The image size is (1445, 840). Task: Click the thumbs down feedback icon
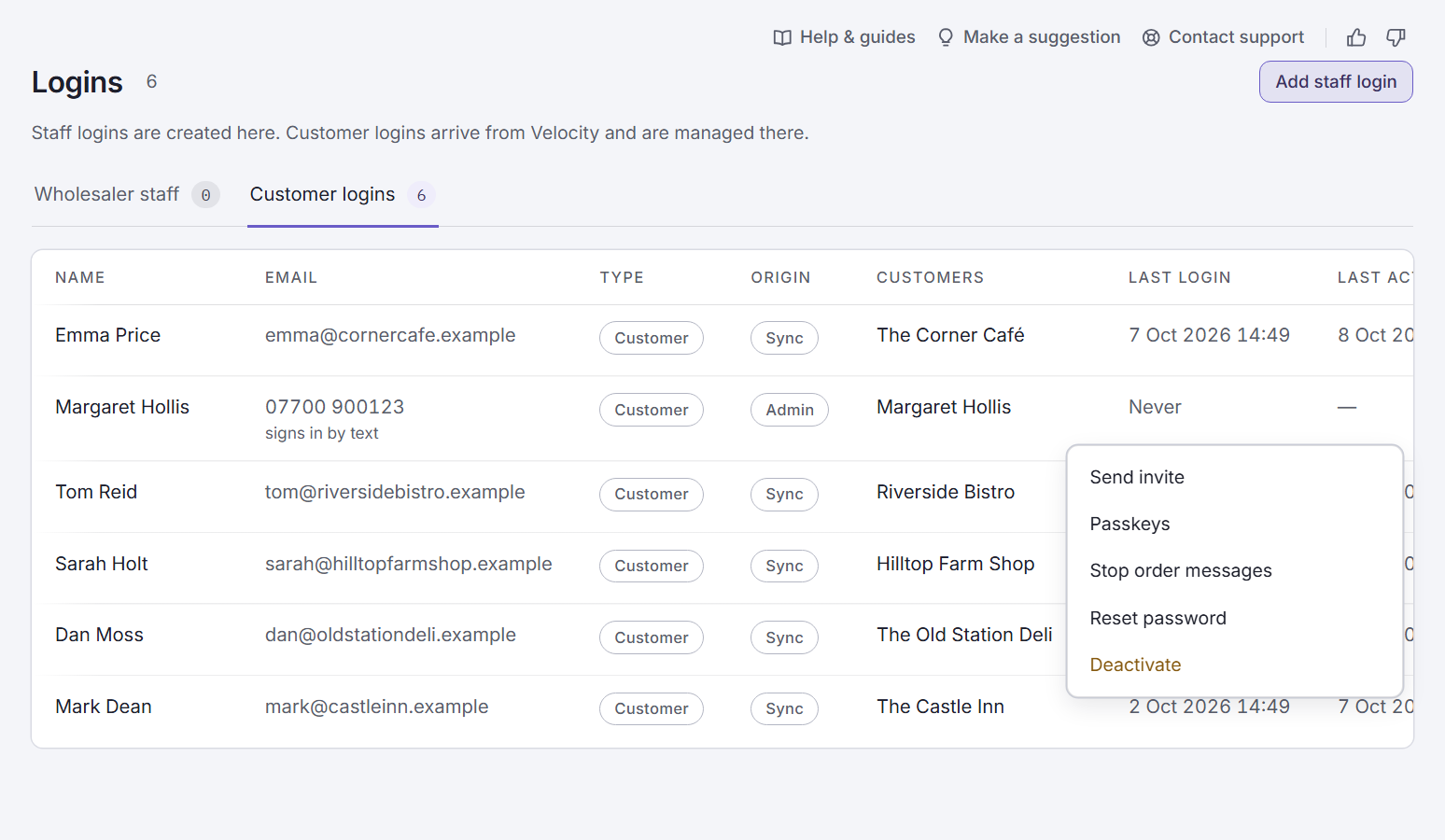click(x=1396, y=37)
